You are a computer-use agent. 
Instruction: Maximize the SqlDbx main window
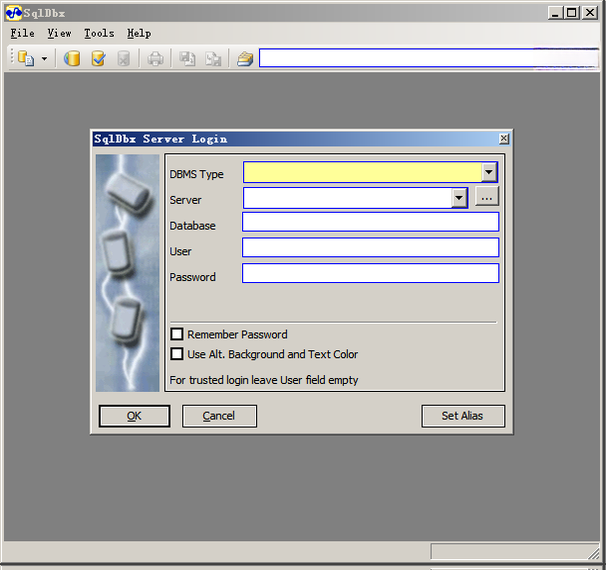[572, 13]
